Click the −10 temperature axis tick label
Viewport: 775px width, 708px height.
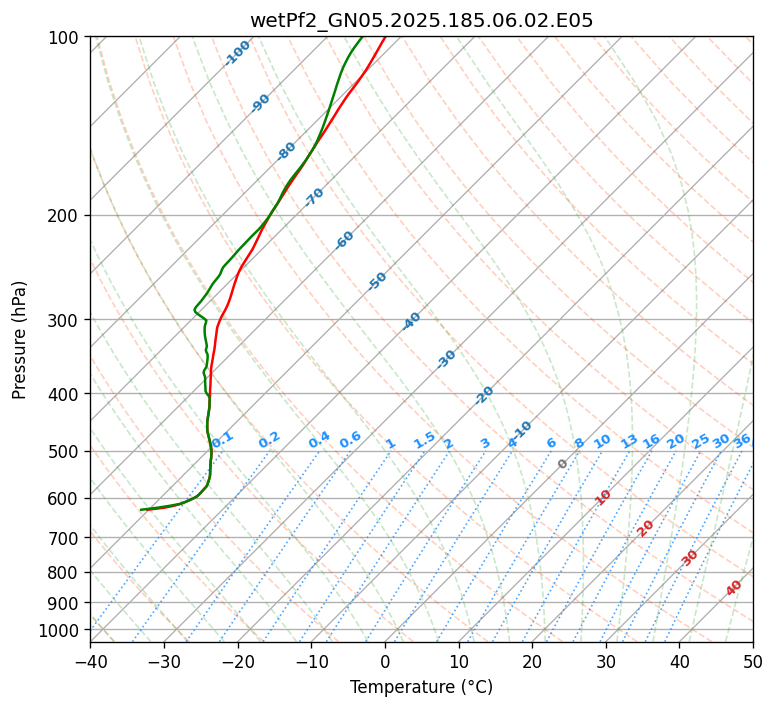click(x=311, y=661)
